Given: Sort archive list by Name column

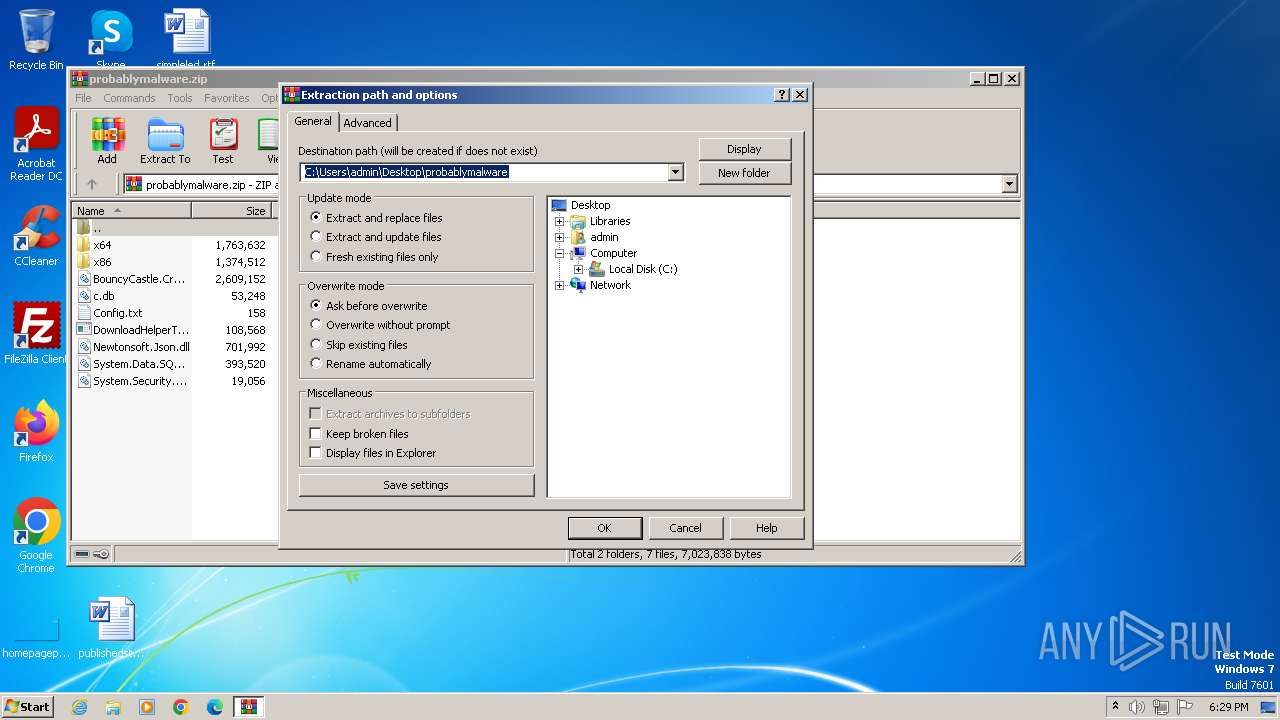Looking at the screenshot, I should [x=133, y=211].
